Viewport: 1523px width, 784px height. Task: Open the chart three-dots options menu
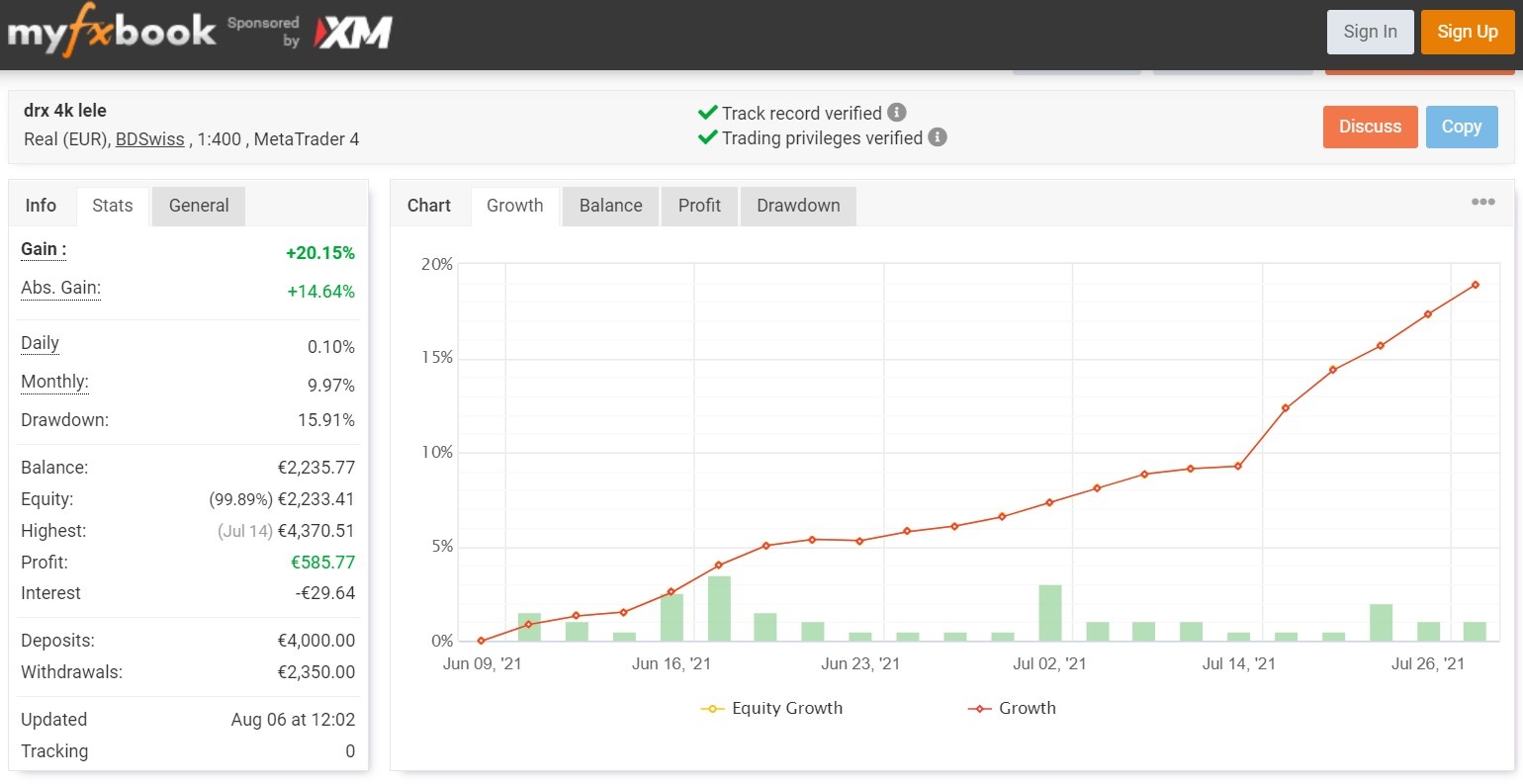click(1482, 202)
